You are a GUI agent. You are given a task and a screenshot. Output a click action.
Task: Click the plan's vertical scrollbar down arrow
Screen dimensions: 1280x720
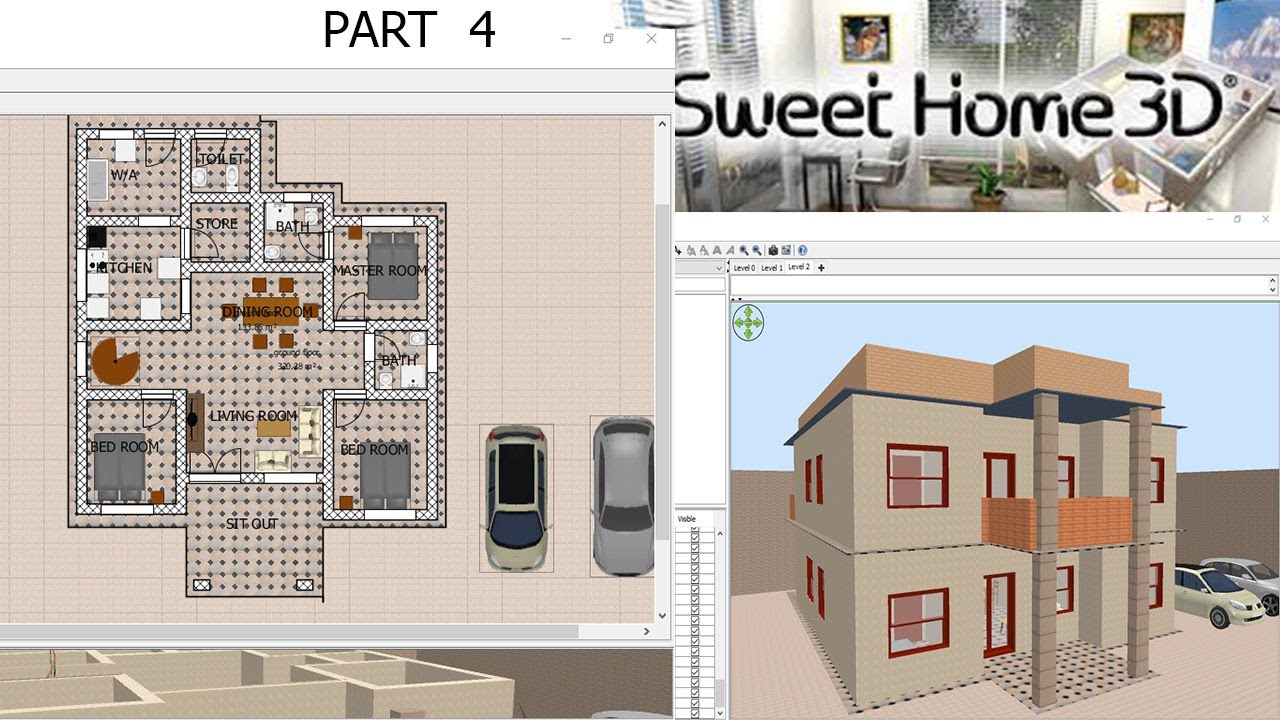point(662,616)
